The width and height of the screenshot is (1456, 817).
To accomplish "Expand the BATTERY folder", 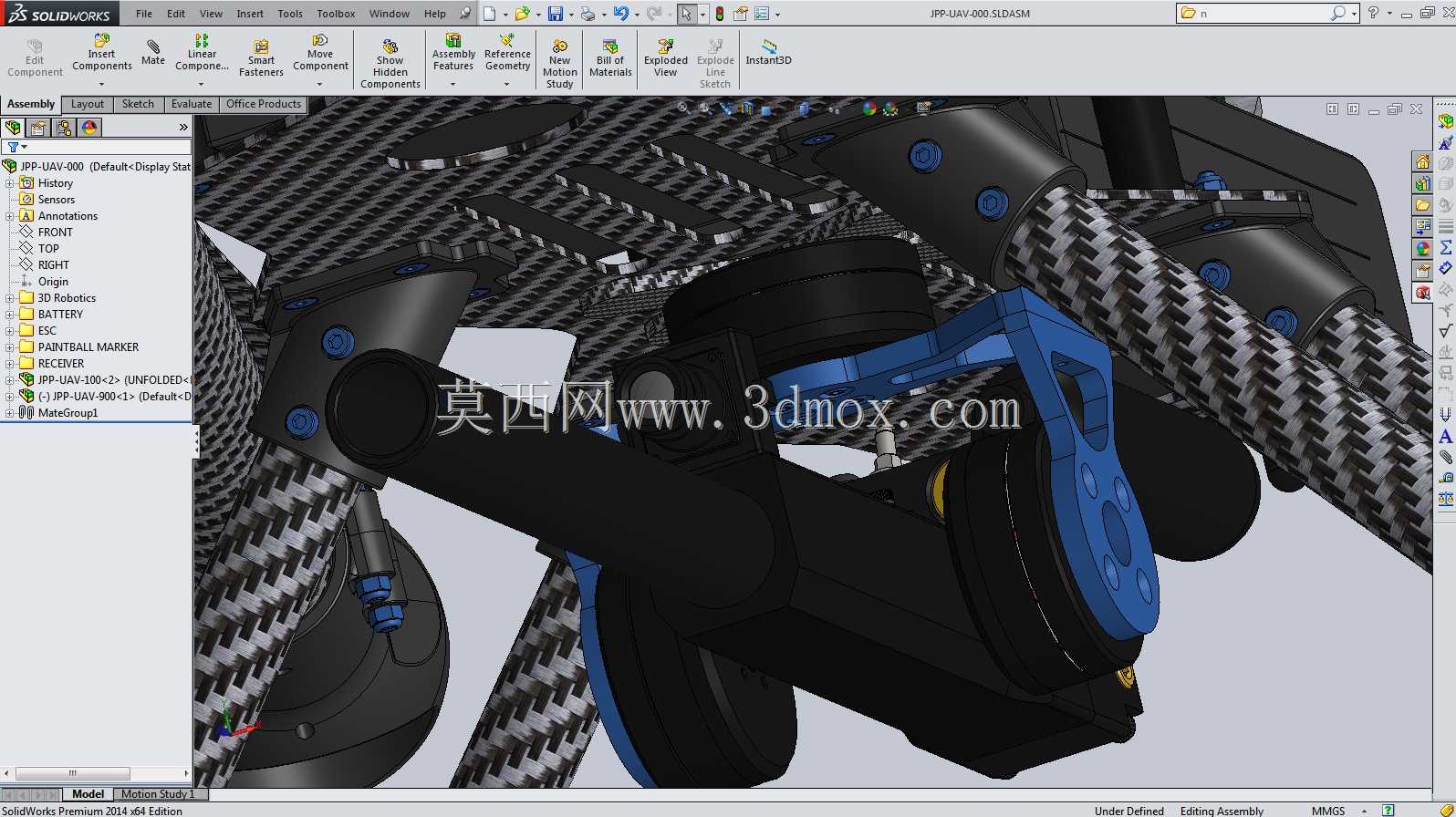I will [10, 315].
